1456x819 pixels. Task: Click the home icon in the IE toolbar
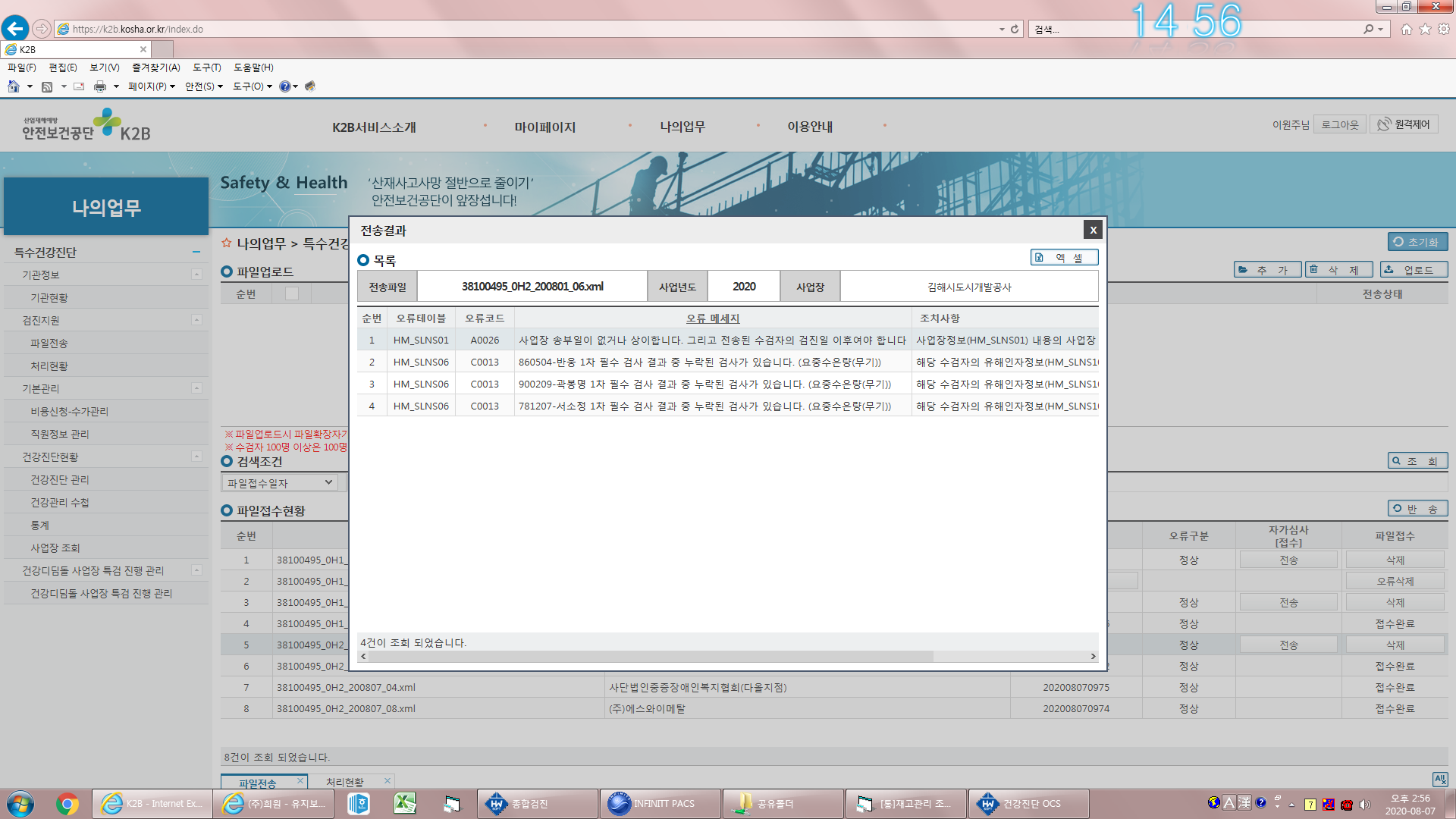[x=14, y=86]
